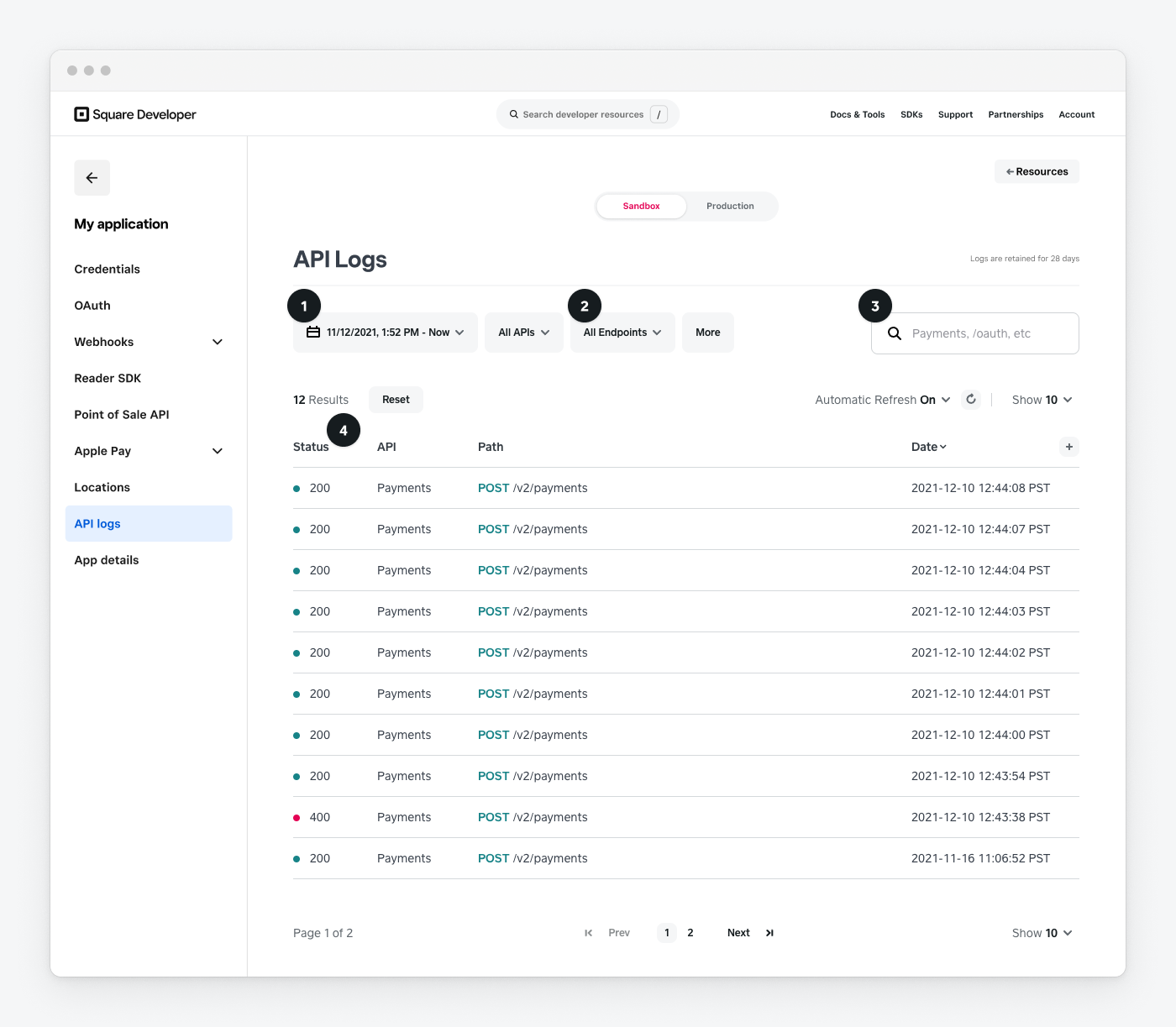
Task: Click the red status dot of the 400 row
Action: coord(297,818)
